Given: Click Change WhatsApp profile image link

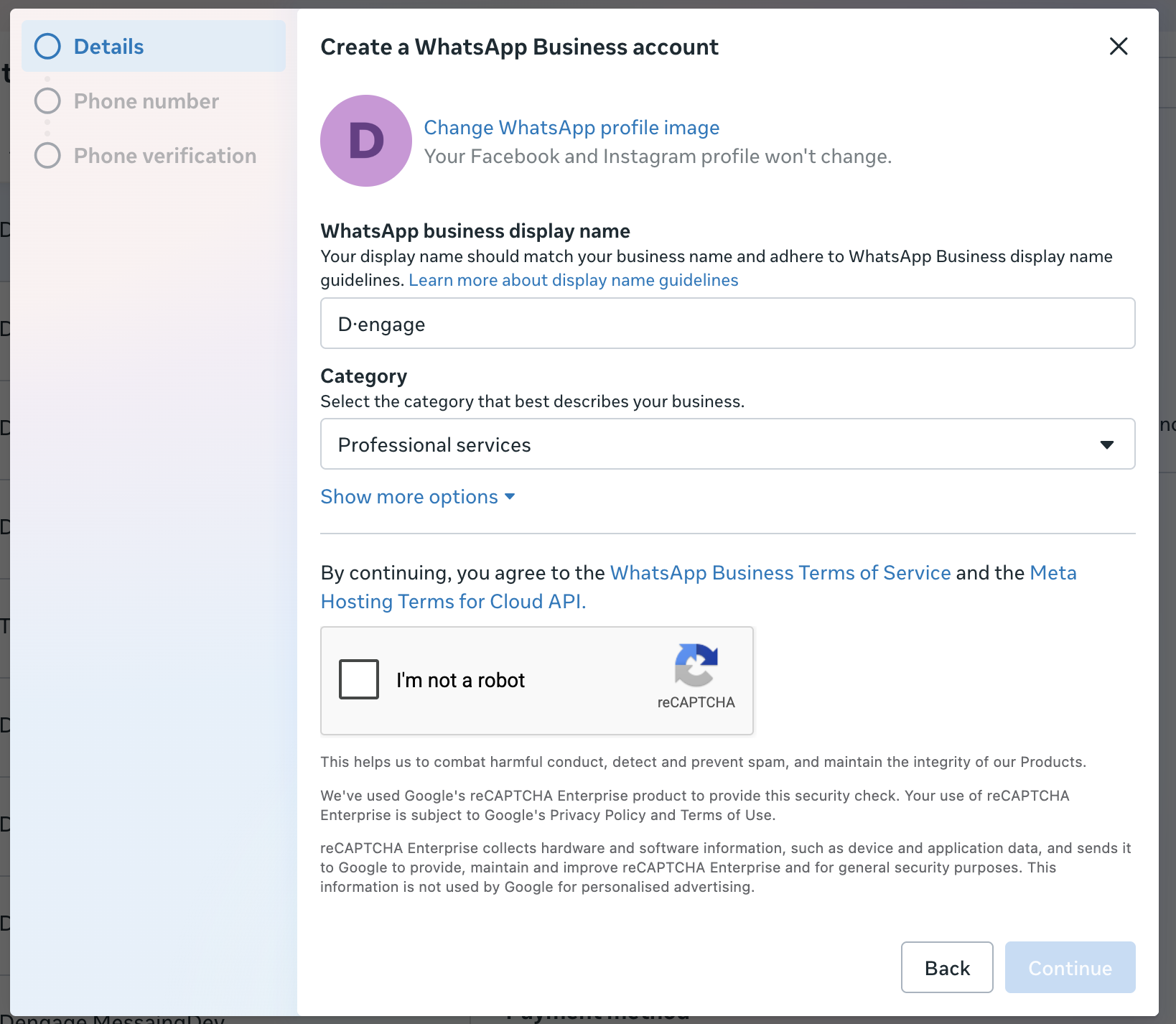Looking at the screenshot, I should click(x=571, y=128).
